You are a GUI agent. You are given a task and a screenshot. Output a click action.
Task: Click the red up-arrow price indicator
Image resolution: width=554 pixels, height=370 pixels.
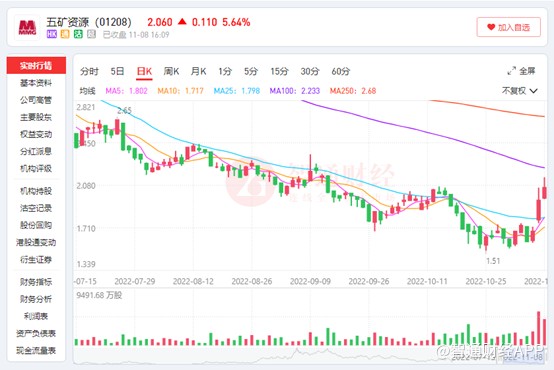(x=182, y=22)
